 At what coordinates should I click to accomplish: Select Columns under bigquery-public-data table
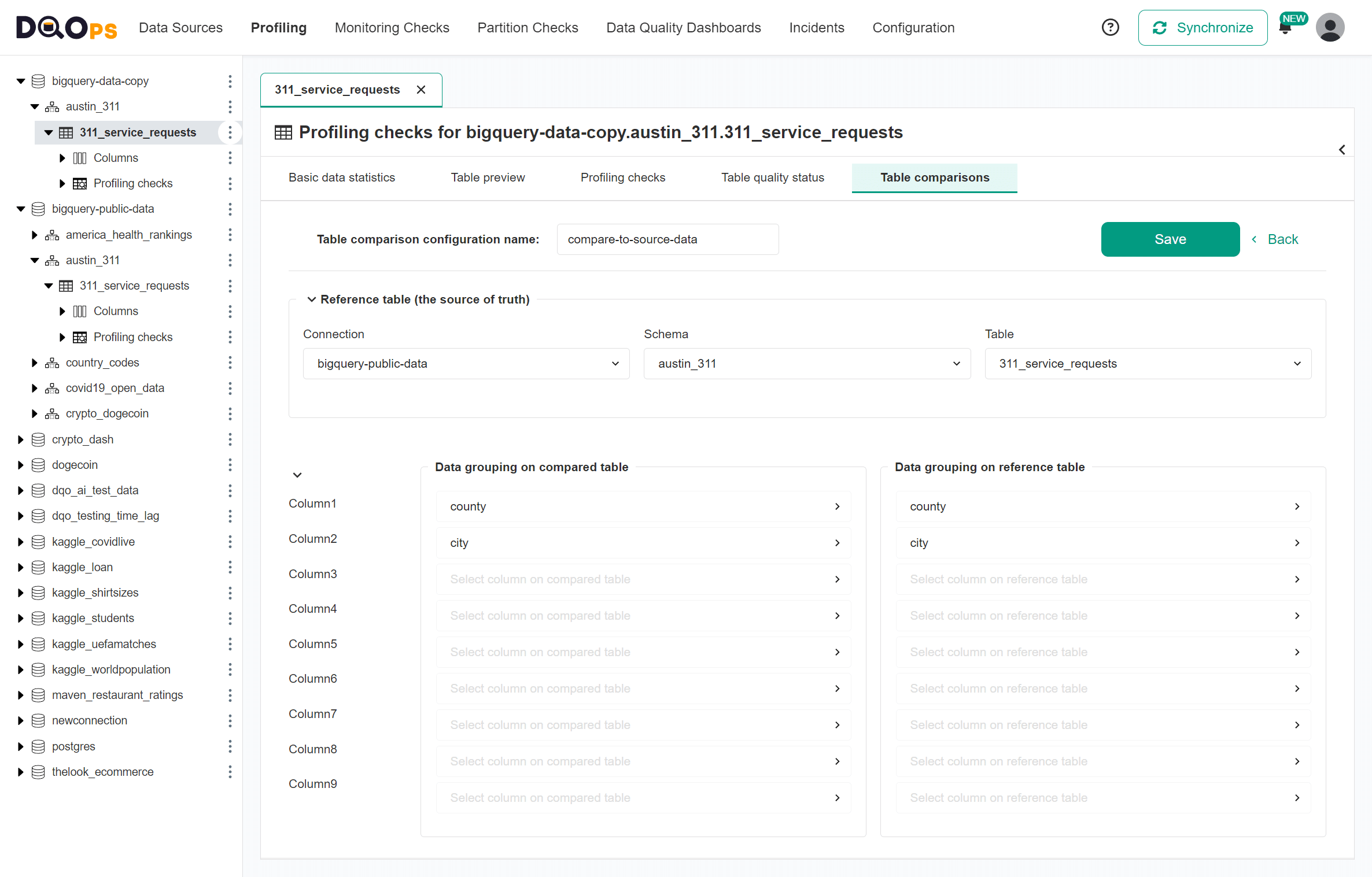(x=116, y=311)
